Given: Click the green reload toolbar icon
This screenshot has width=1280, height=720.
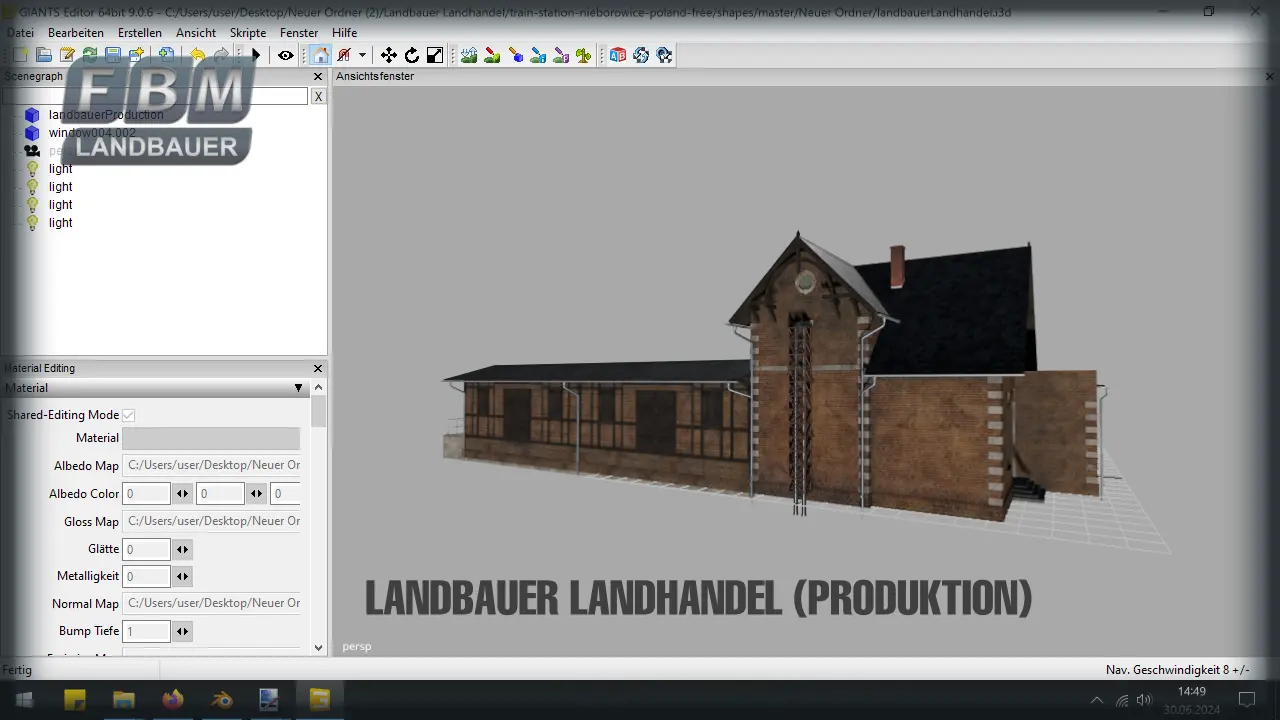Looking at the screenshot, I should (90, 55).
